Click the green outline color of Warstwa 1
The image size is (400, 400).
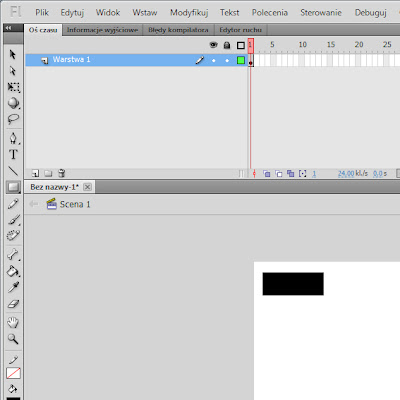point(241,60)
